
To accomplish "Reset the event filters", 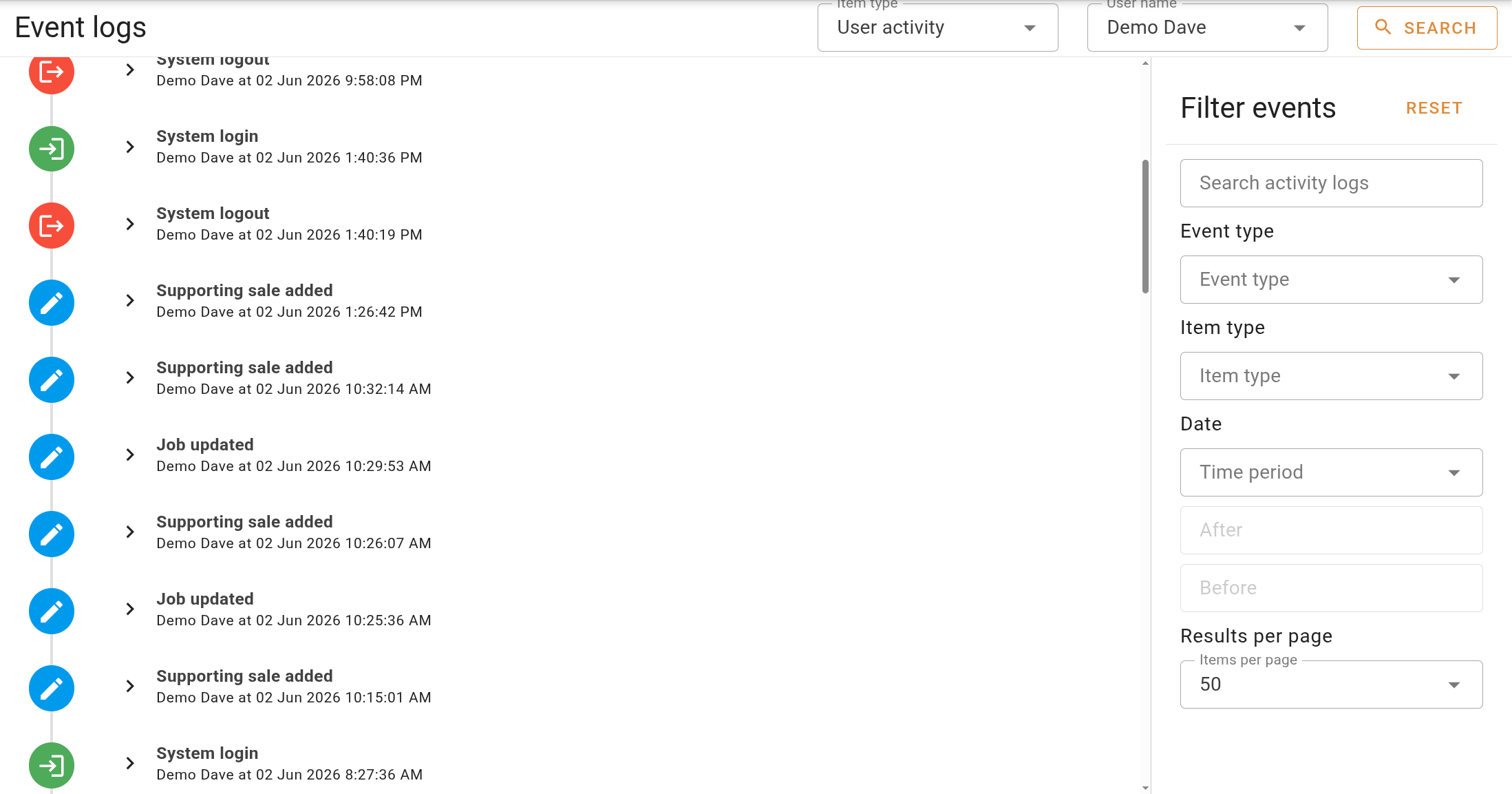I will pos(1434,108).
